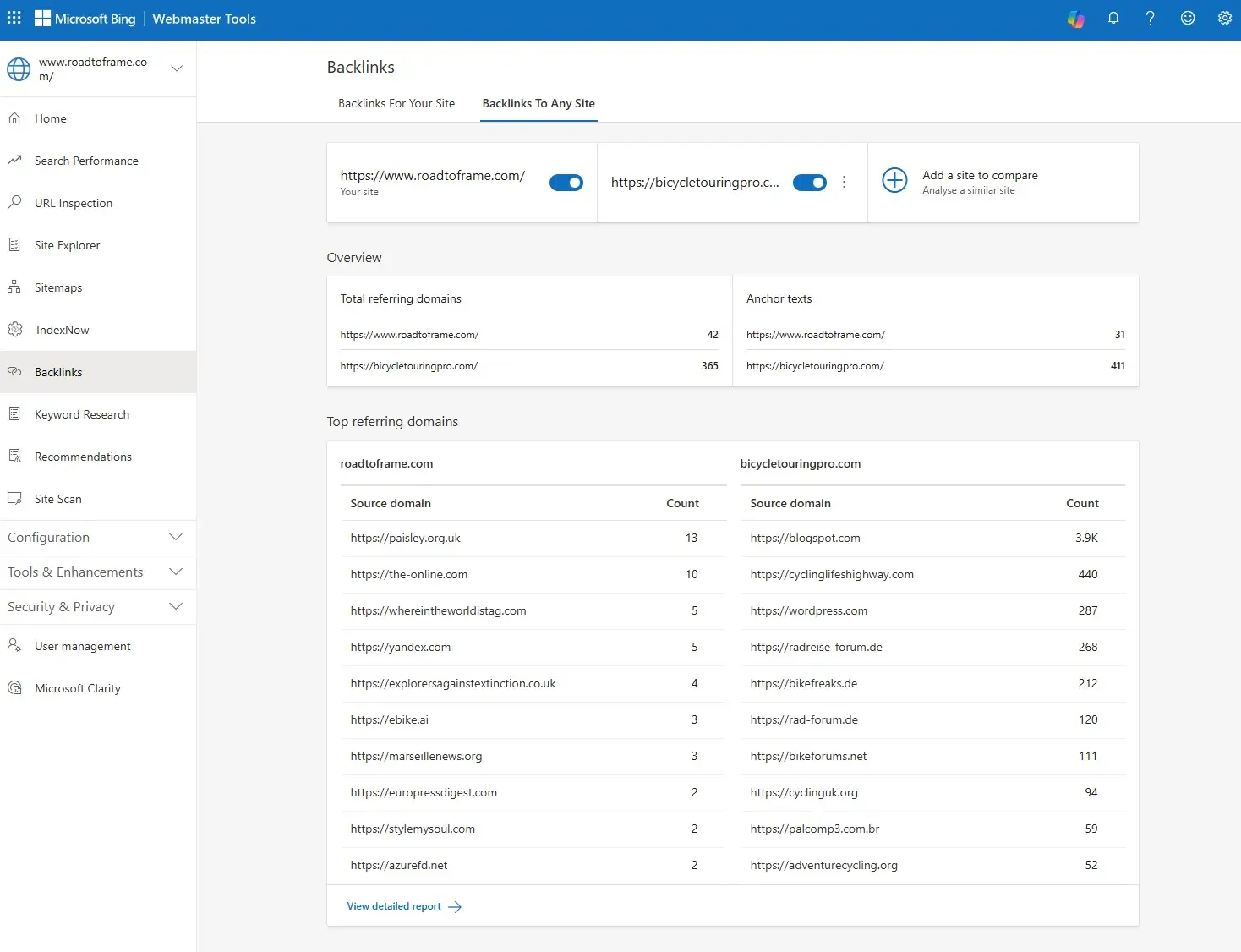
Task: Switch to Backlinks For Your Site tab
Action: (396, 103)
